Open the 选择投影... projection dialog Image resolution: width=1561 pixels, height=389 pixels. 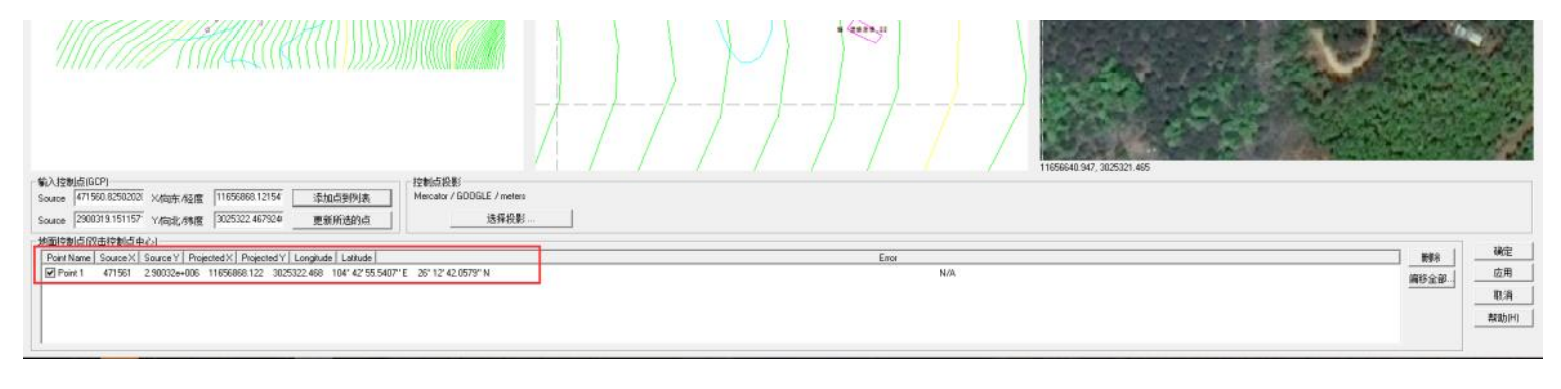tap(511, 218)
